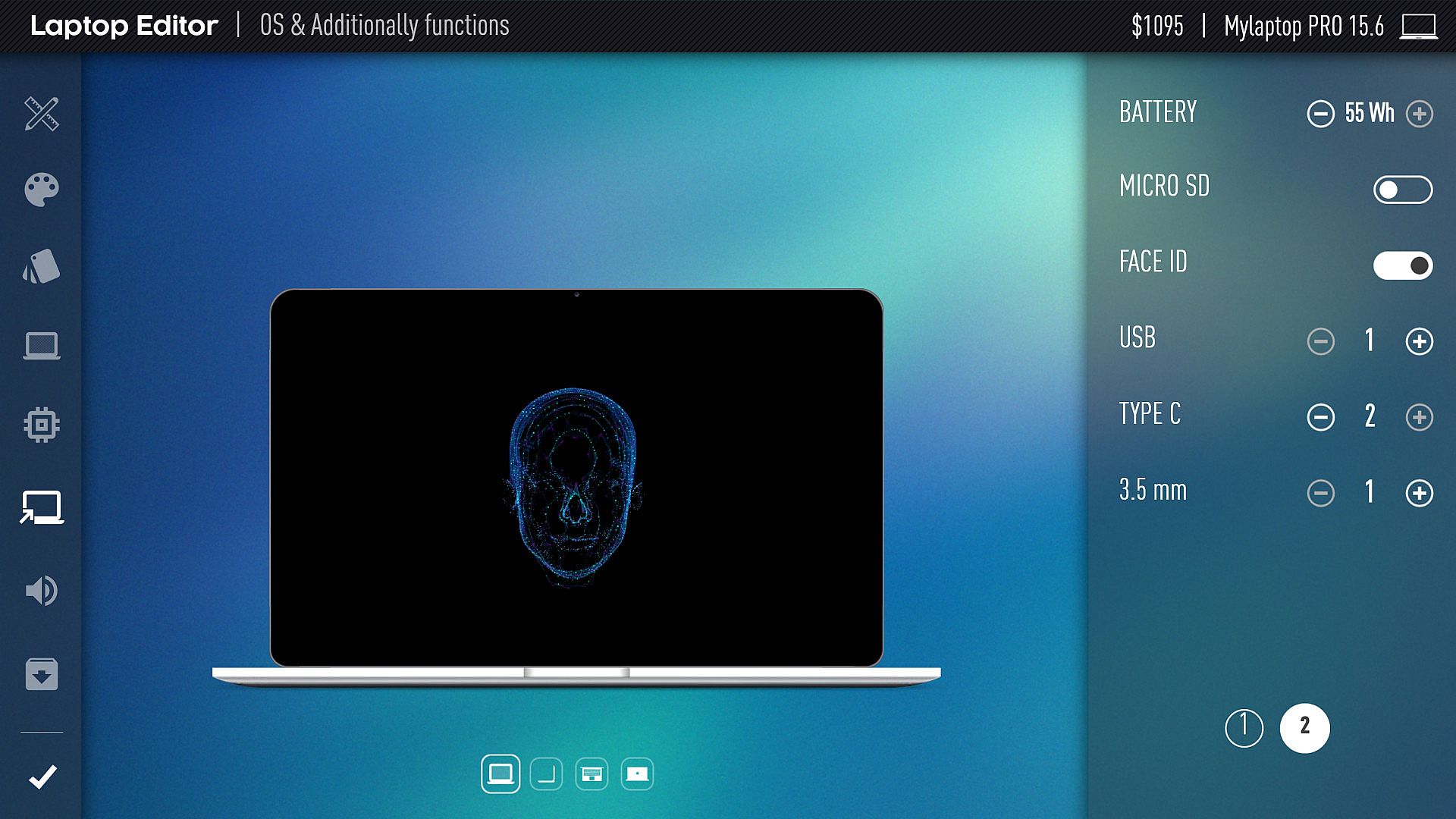Switch to the side profile view
Viewport: 1456px width, 819px height.
(546, 774)
